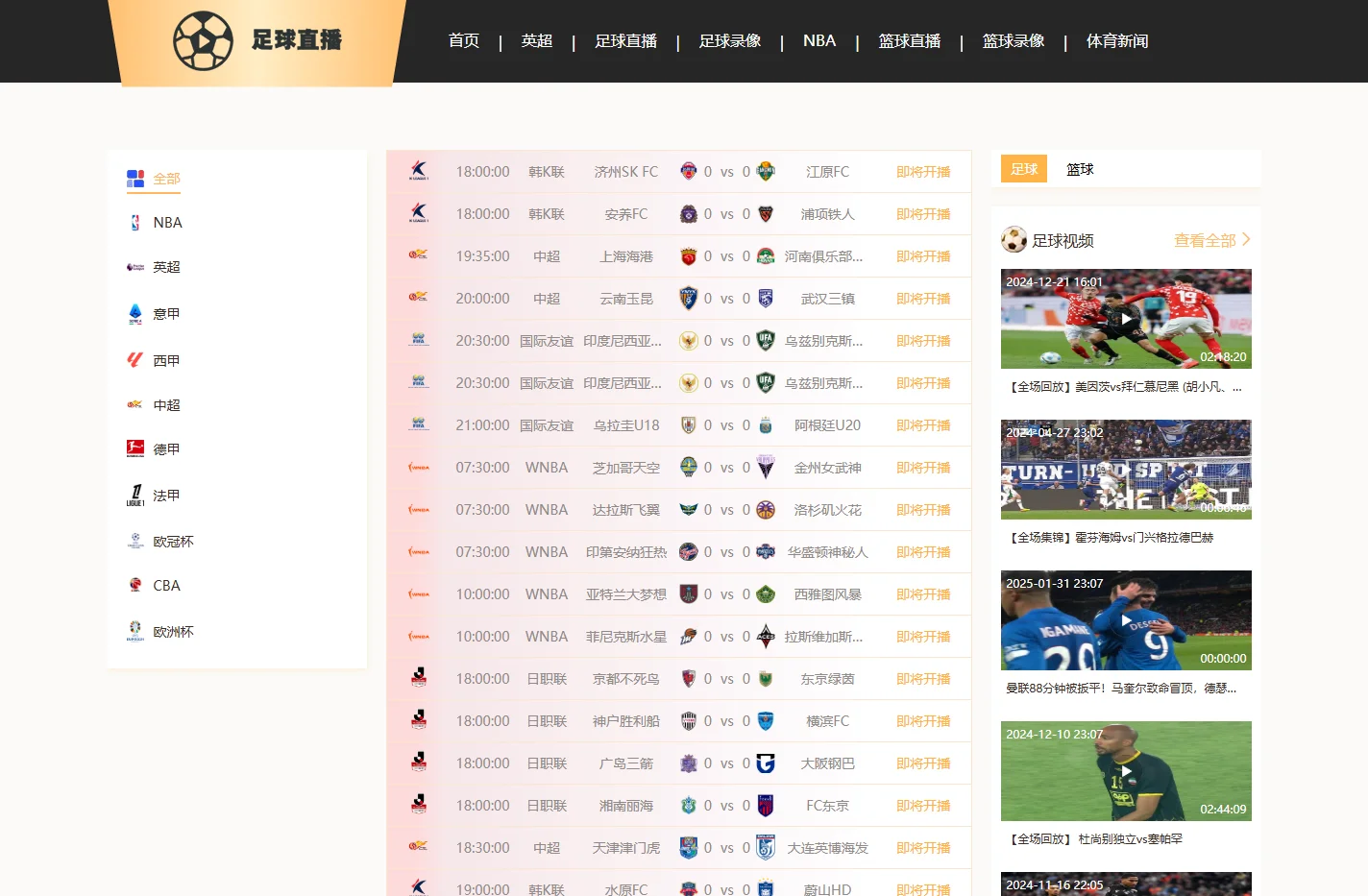The image size is (1368, 896).
Task: Click 达拉斯飞翼 team name
Action: click(x=626, y=510)
